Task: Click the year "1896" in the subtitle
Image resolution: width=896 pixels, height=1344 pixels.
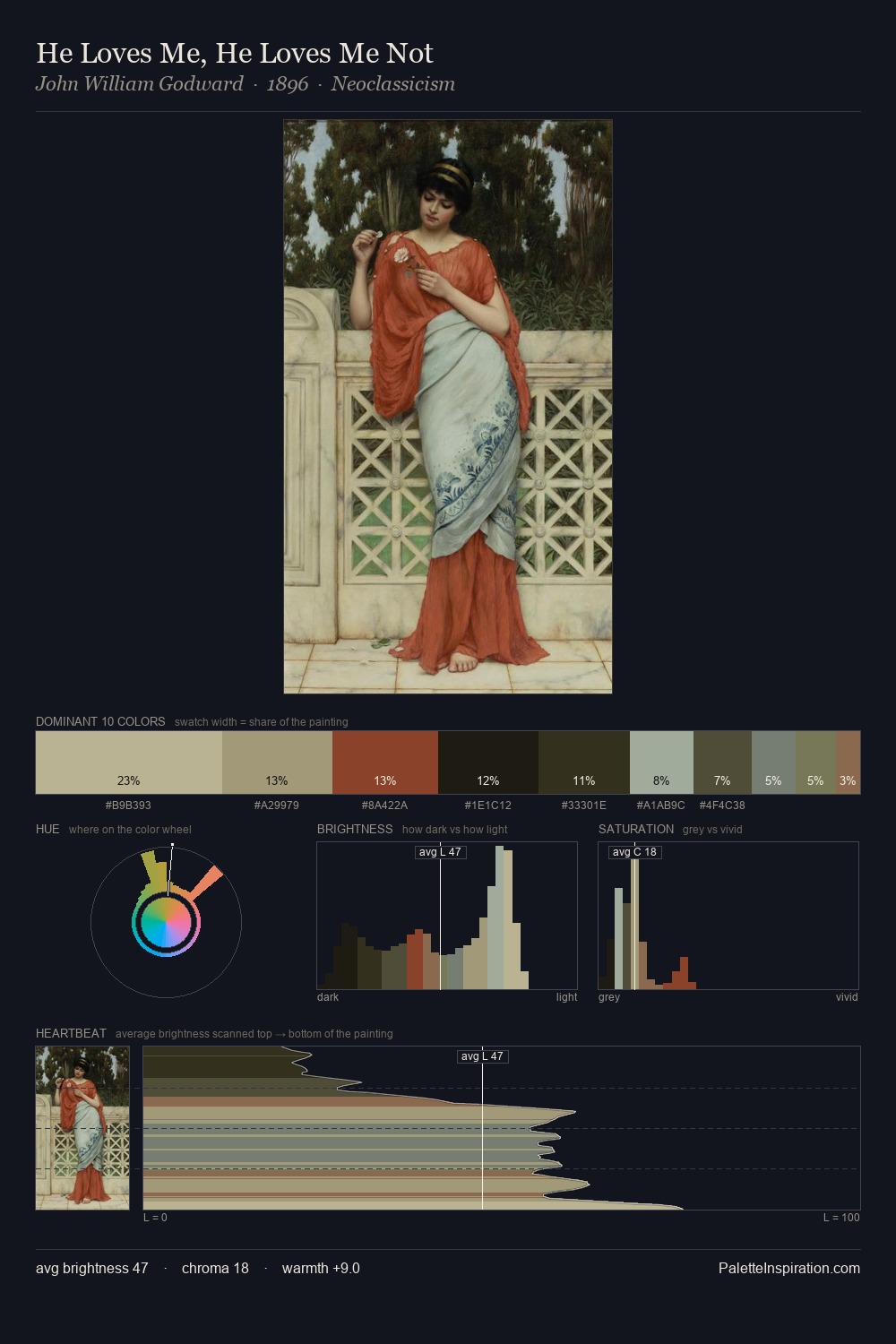Action: pos(288,84)
